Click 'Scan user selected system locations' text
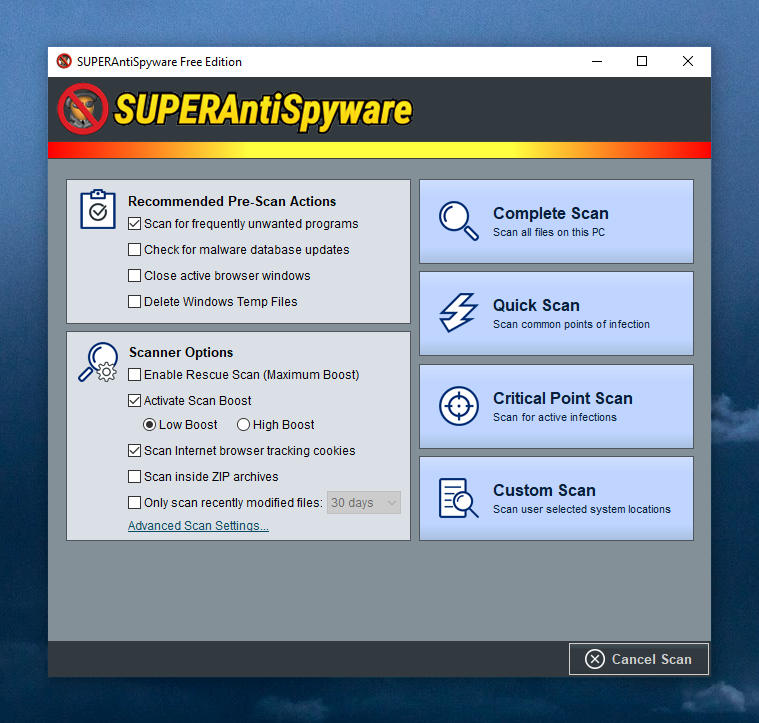The width and height of the screenshot is (759, 723). 581,509
